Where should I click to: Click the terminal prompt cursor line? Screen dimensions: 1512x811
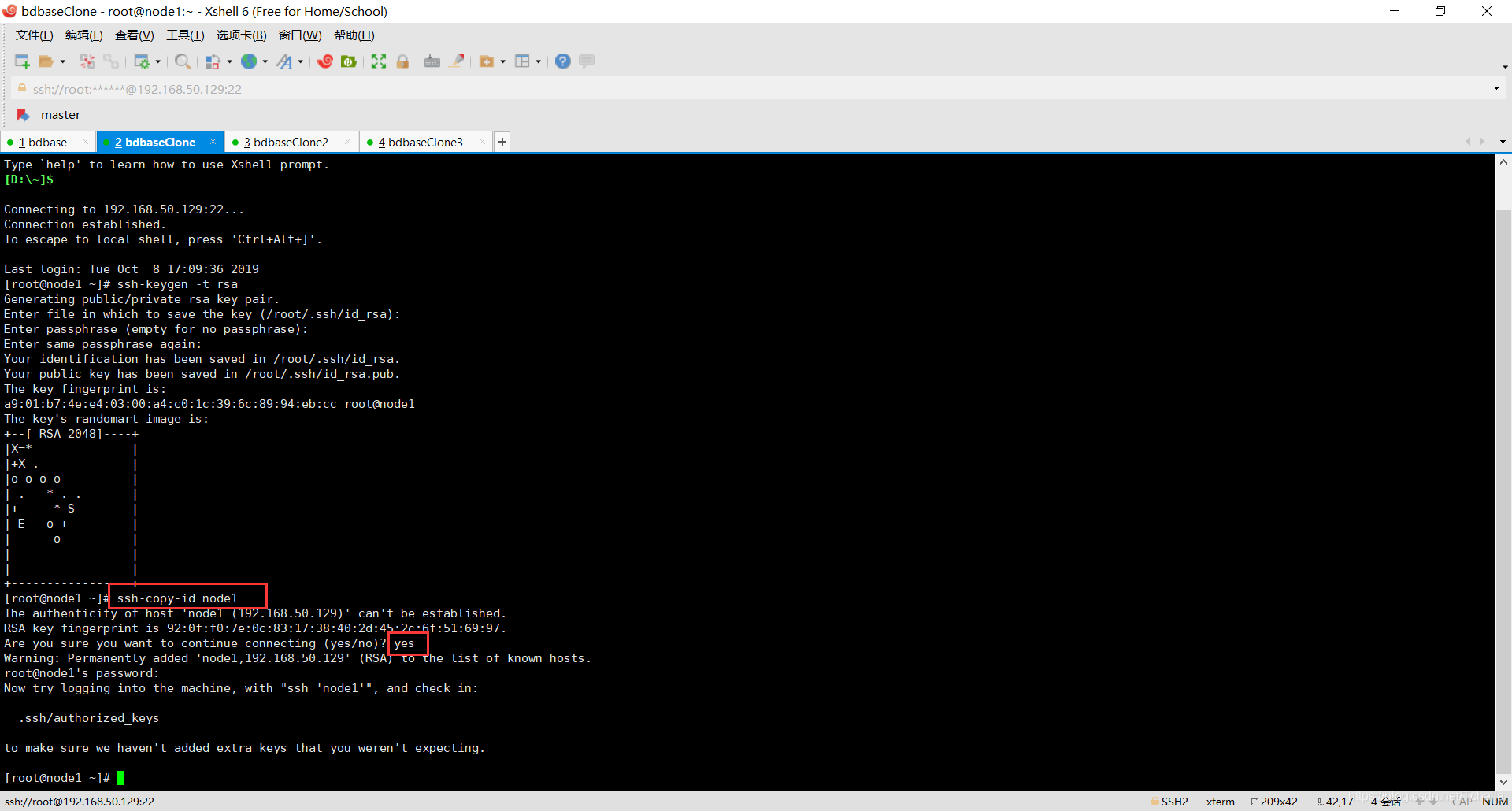click(x=65, y=778)
